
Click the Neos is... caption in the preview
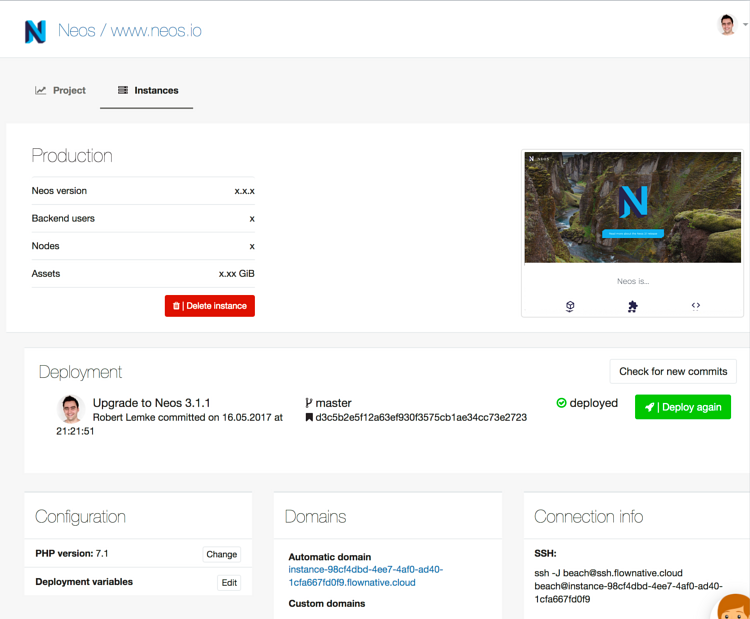pos(633,281)
